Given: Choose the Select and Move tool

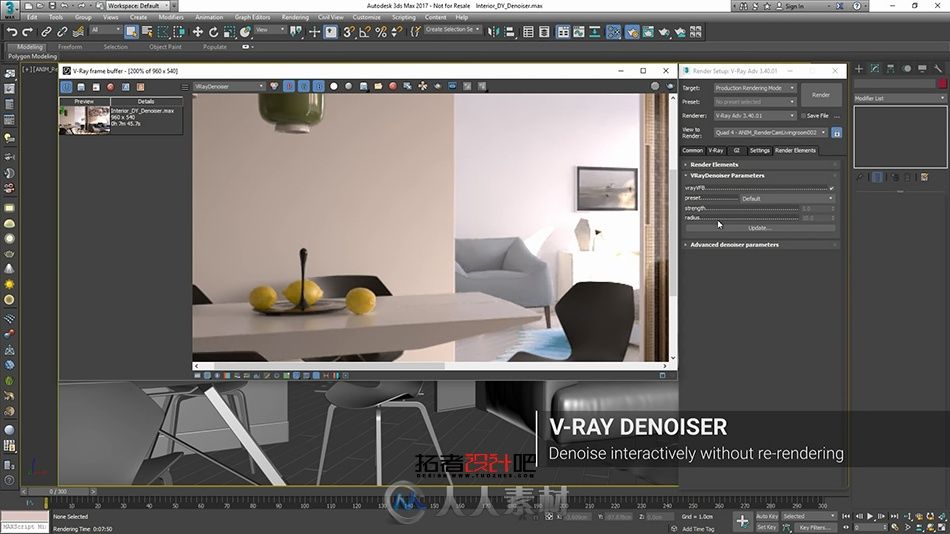Looking at the screenshot, I should tap(198, 32).
